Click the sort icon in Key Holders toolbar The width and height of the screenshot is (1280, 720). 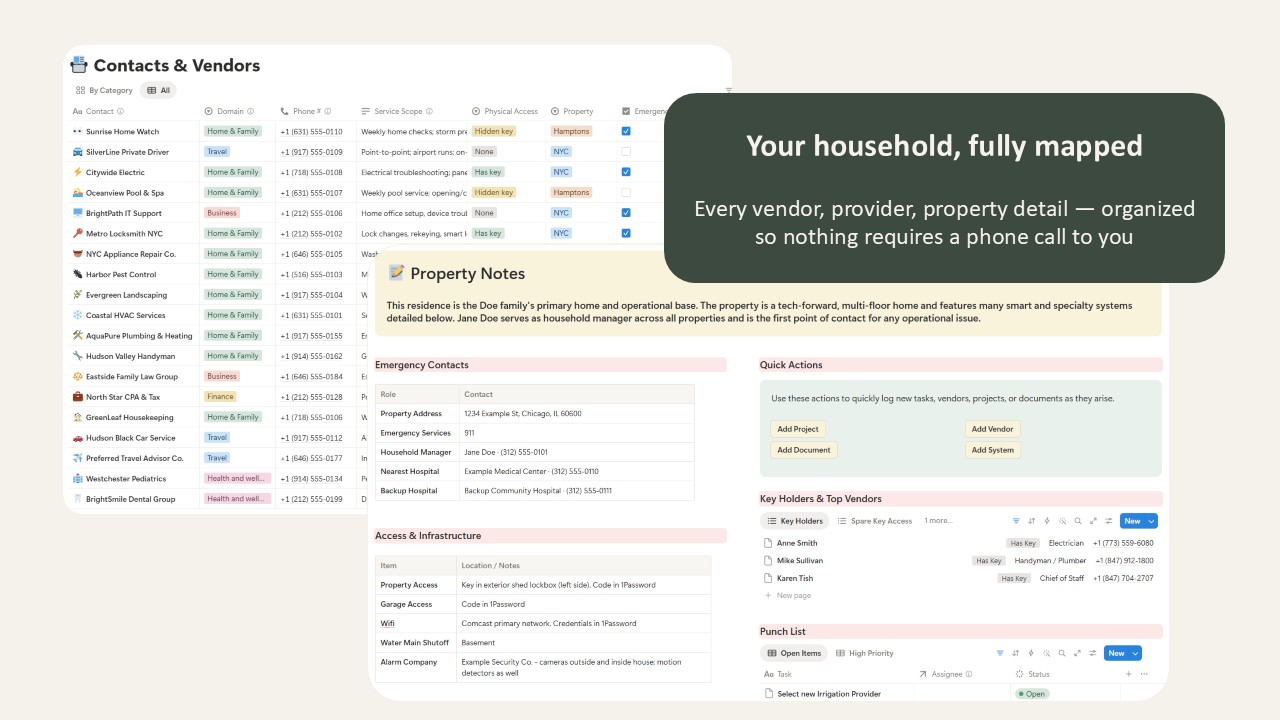(x=1031, y=521)
